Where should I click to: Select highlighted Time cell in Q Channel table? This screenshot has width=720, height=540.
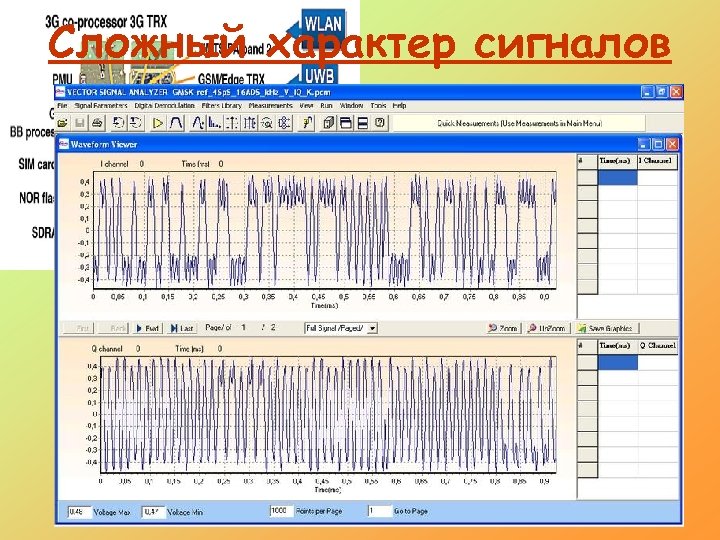[x=617, y=363]
